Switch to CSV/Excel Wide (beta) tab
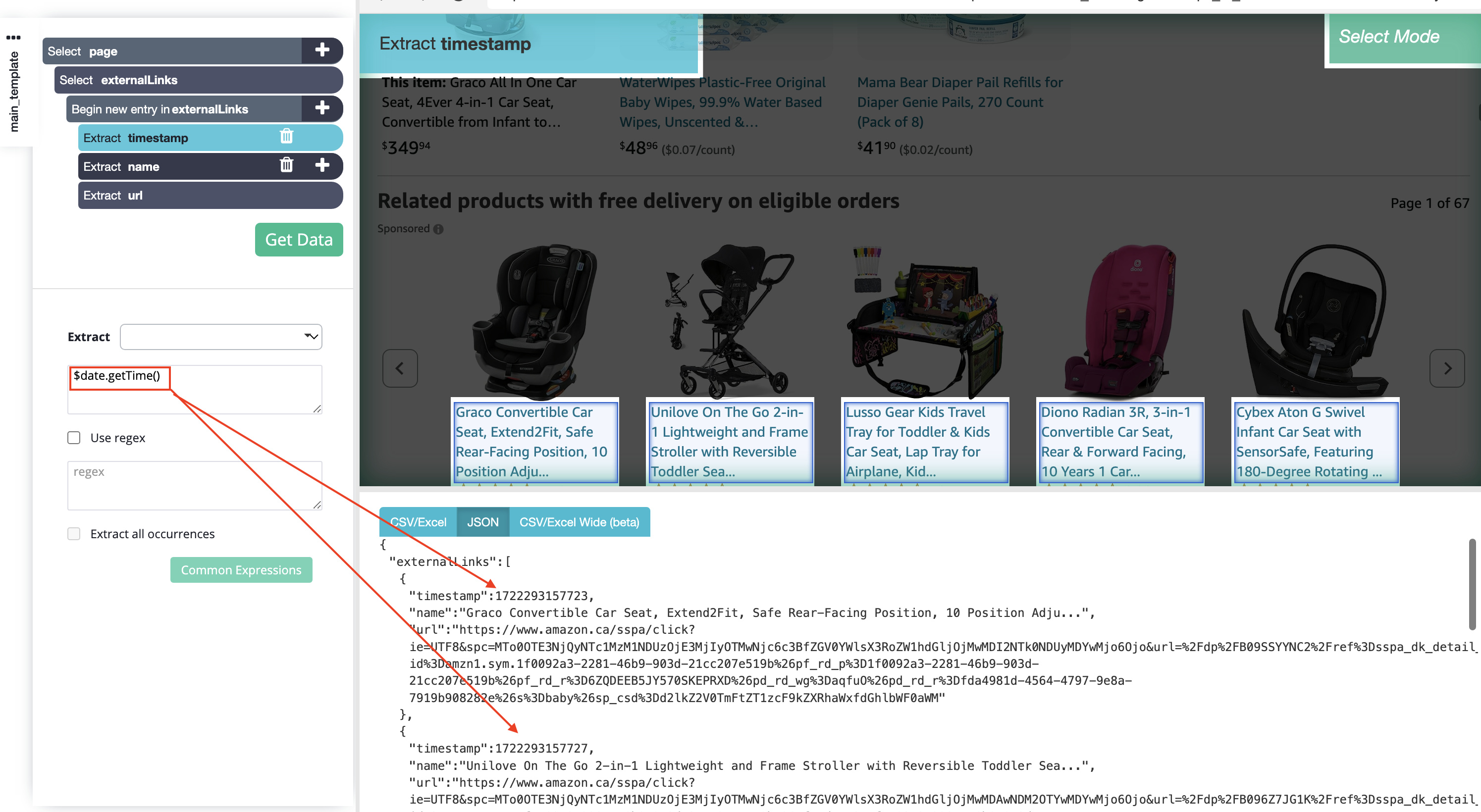The image size is (1481, 812). pos(579,522)
